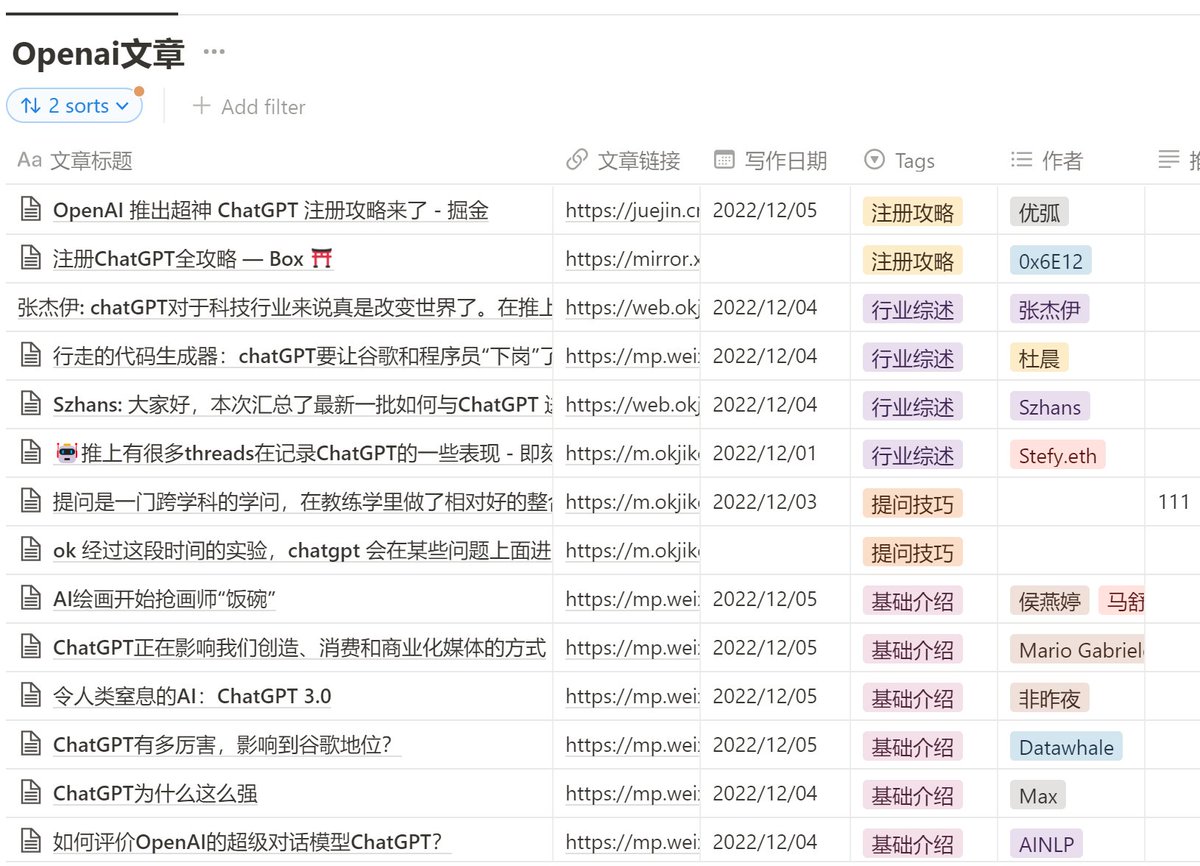Click the page icon of 提问是一门跨学科的学问 row
This screenshot has width=1200, height=866.
pos(32,502)
